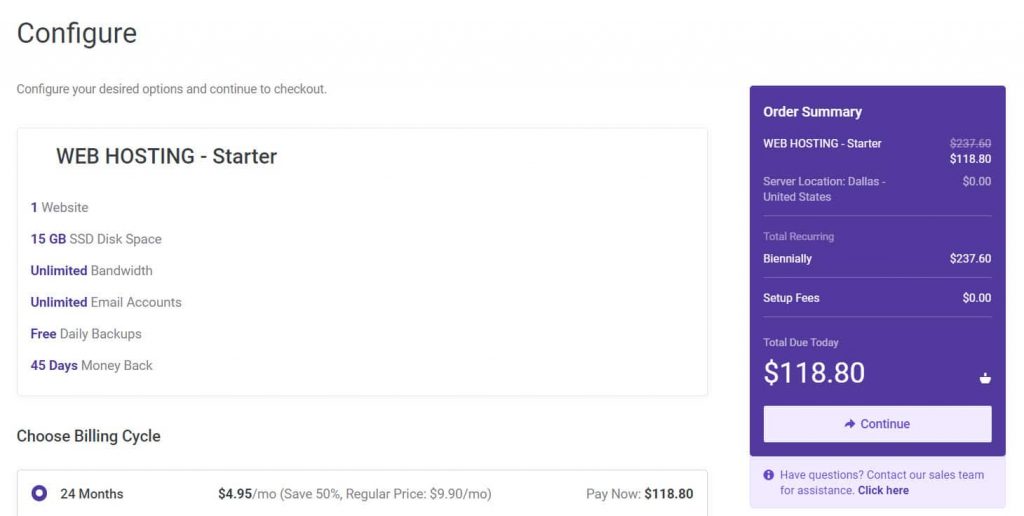Viewport: 1024px width, 516px height.
Task: Click the large Total Due Today amount
Action: click(814, 373)
